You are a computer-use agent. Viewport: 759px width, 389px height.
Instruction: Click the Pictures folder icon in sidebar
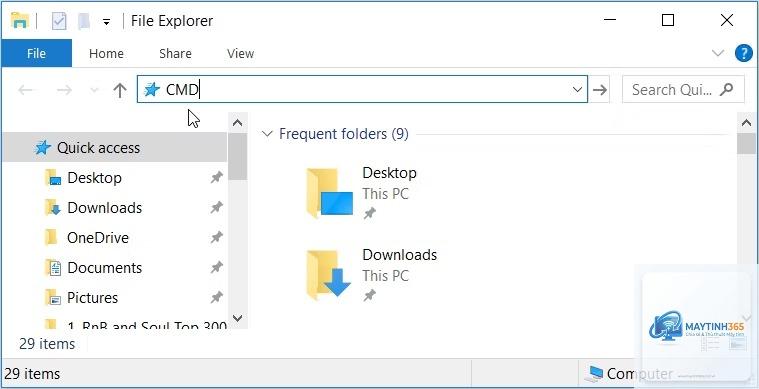(53, 298)
